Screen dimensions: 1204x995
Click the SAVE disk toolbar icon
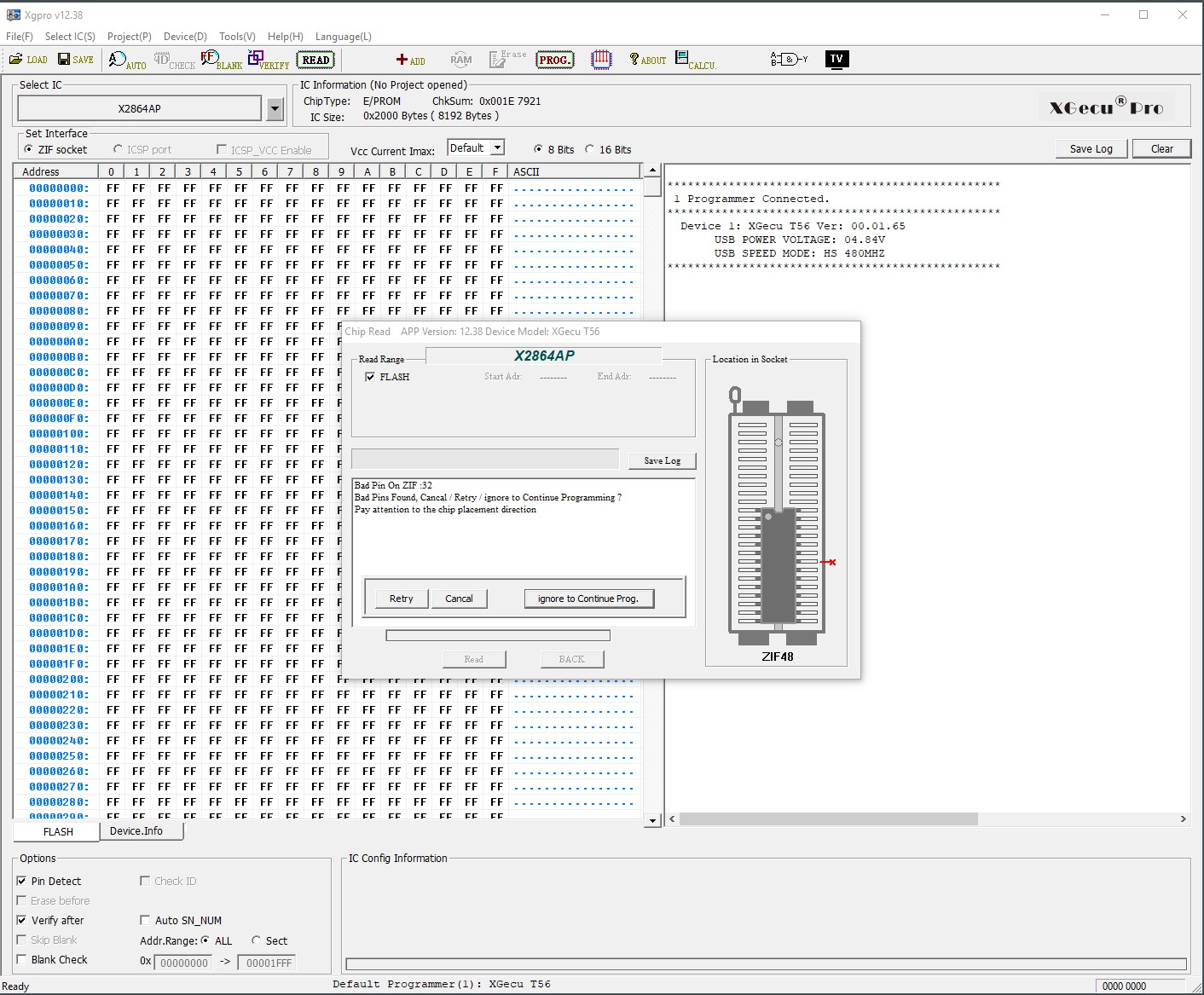coord(75,60)
